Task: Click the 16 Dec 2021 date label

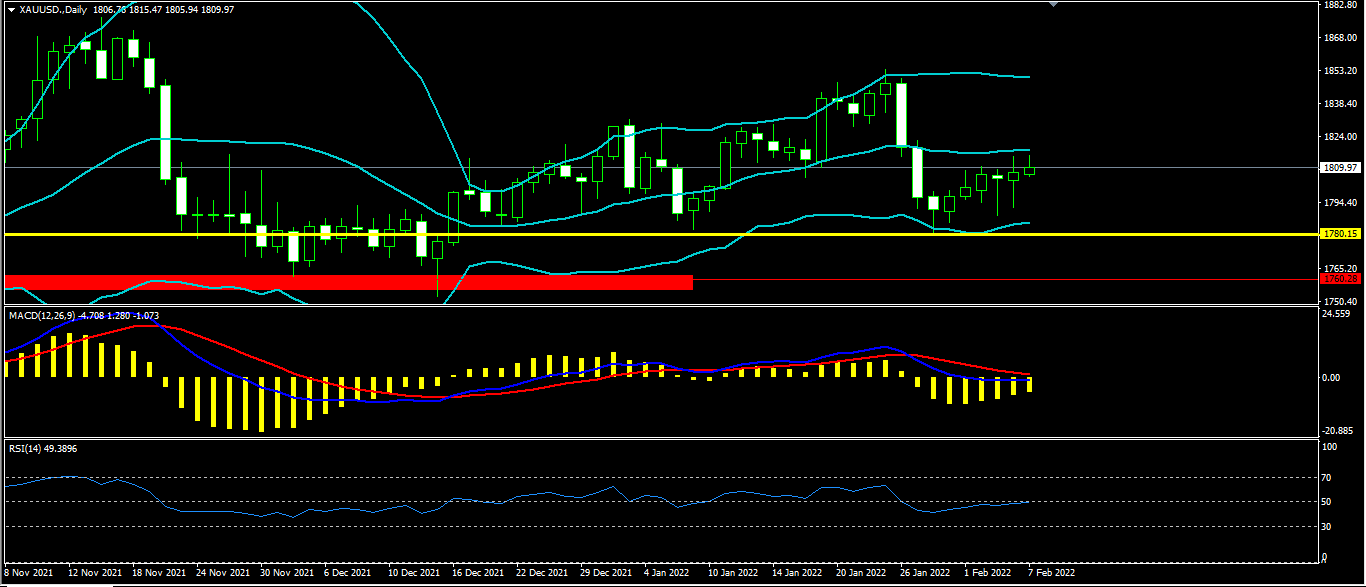Action: click(x=477, y=574)
